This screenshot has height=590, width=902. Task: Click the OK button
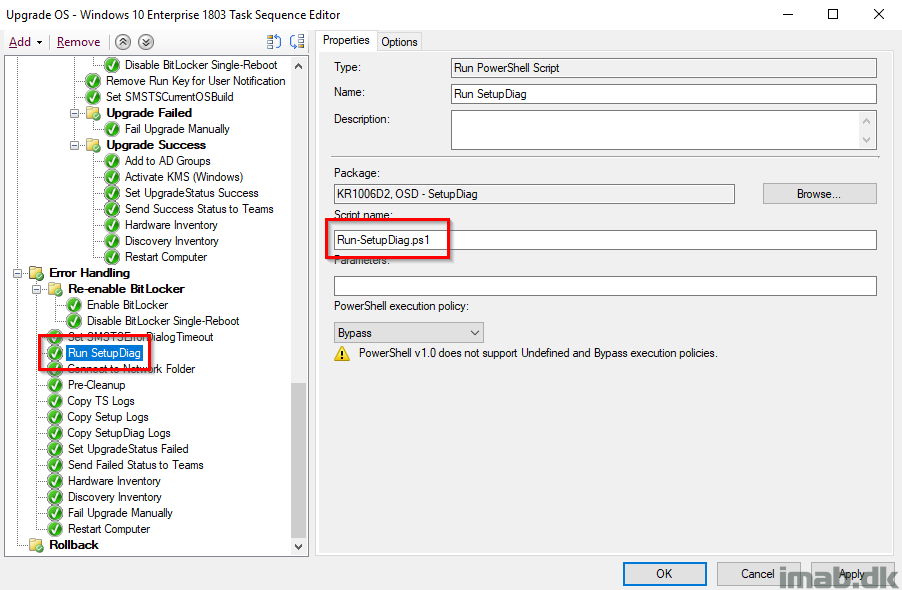click(x=664, y=573)
